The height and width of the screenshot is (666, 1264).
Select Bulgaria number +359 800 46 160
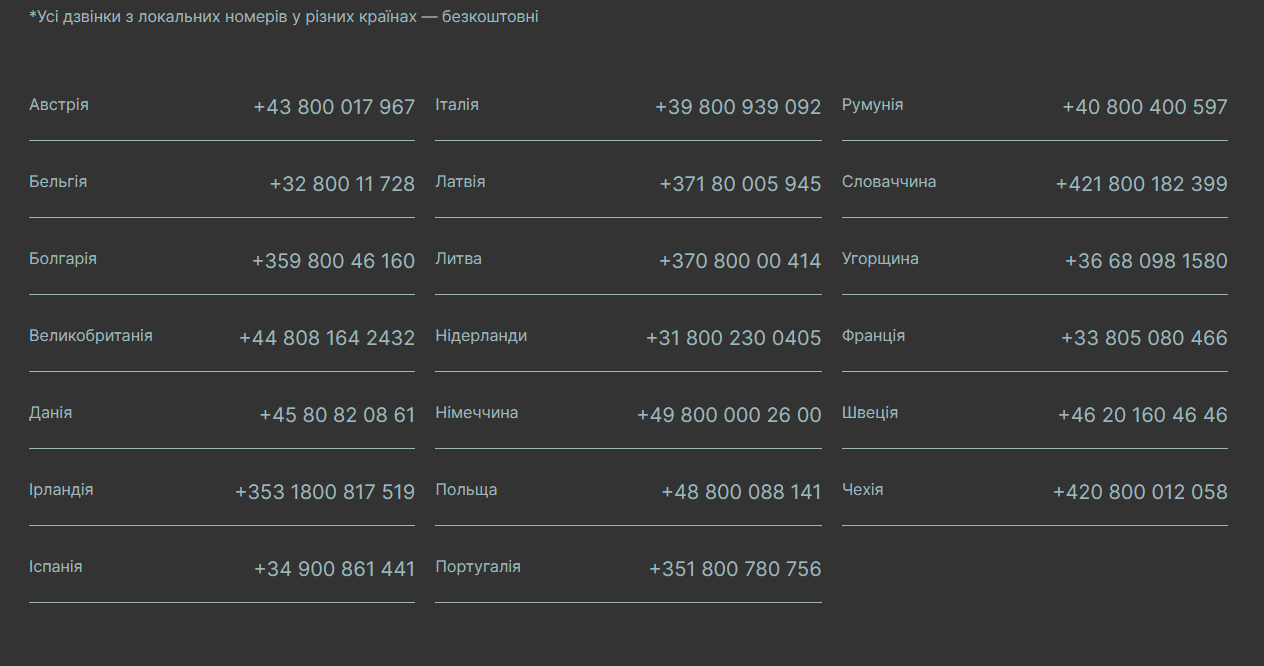(333, 261)
